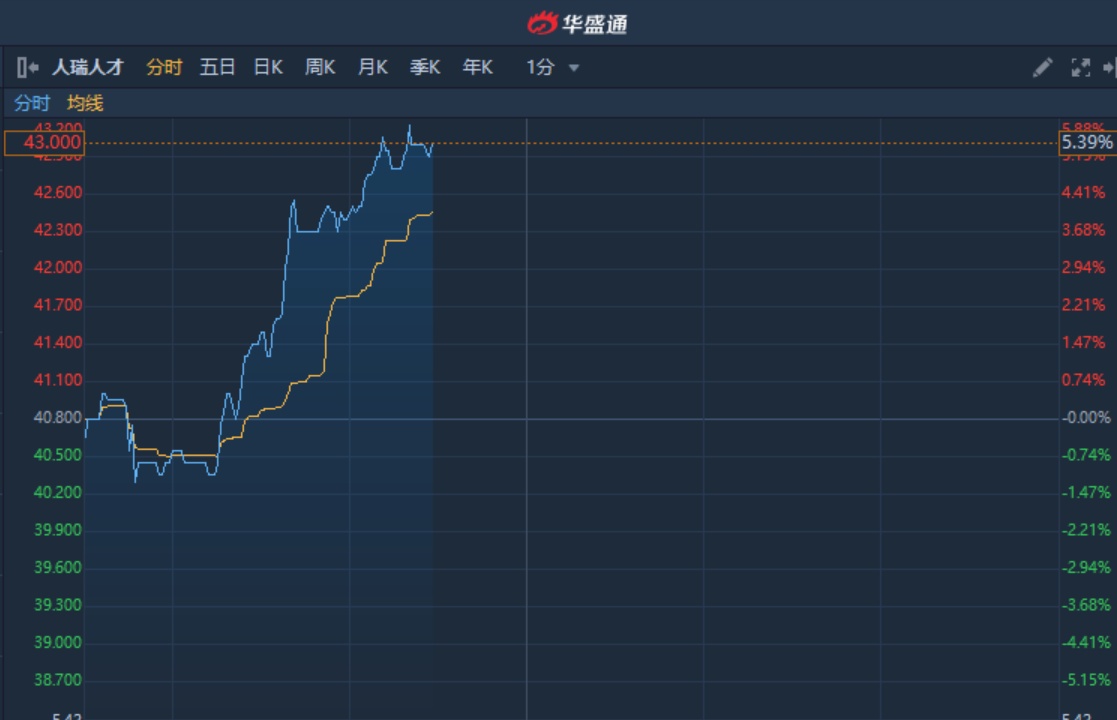Expand the dropdown arrow beside 1分

574,68
